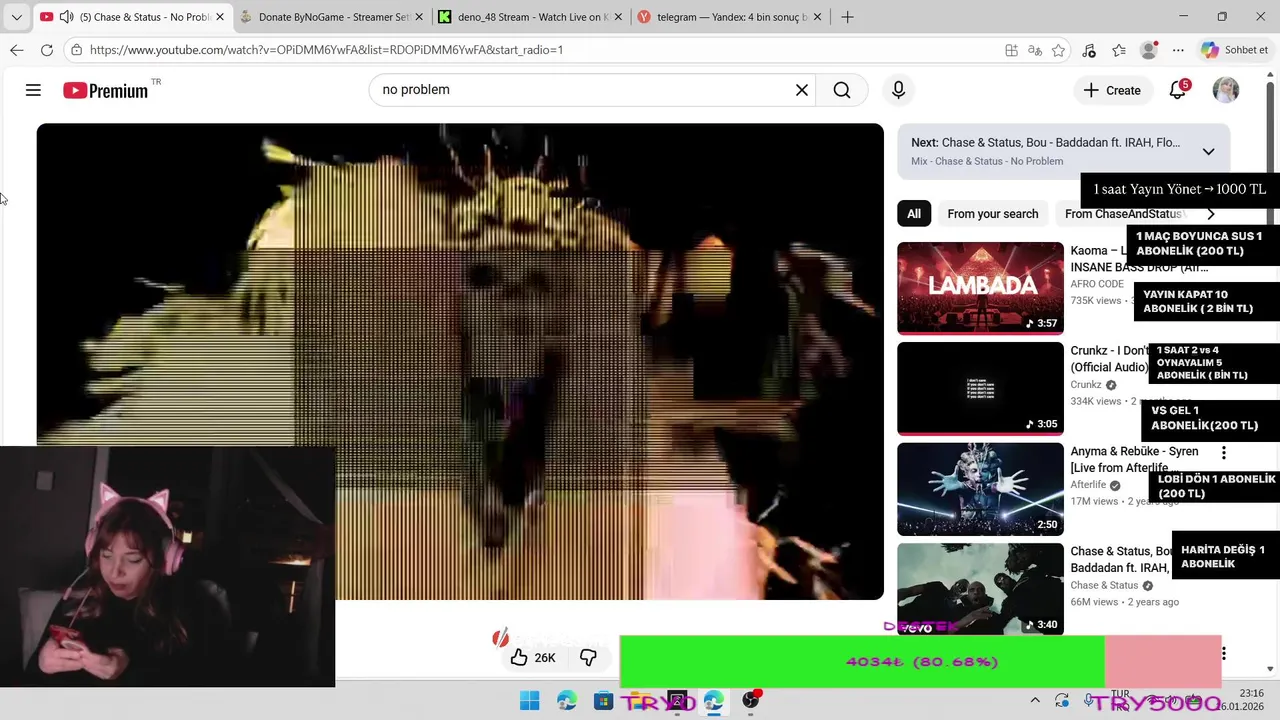Open Copilot 'Sohbet et' button
Viewport: 1280px width, 720px height.
click(1236, 50)
